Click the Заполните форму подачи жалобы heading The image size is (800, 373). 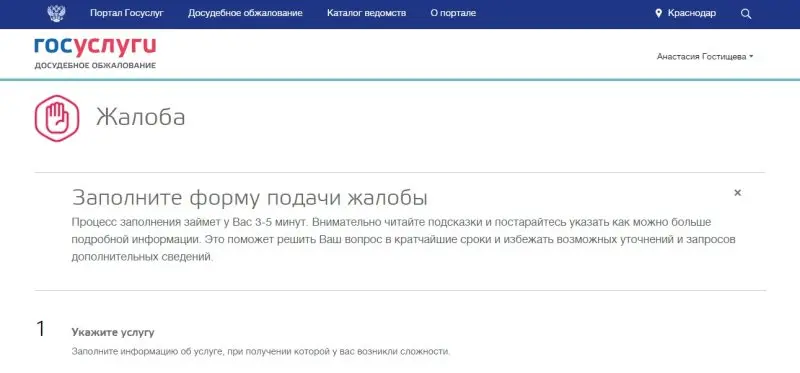[x=249, y=198]
